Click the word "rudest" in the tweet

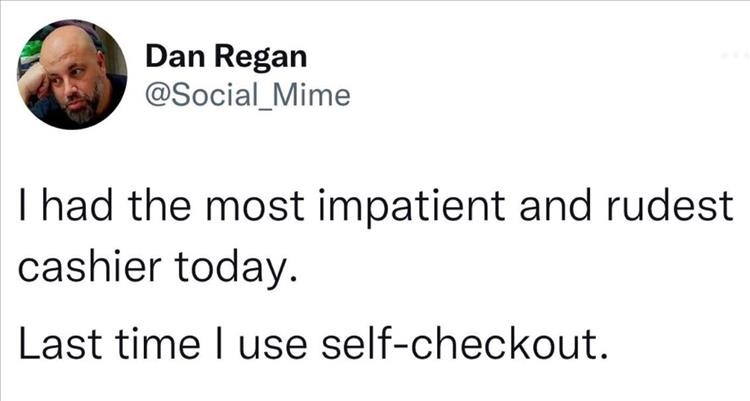pyautogui.click(x=670, y=205)
